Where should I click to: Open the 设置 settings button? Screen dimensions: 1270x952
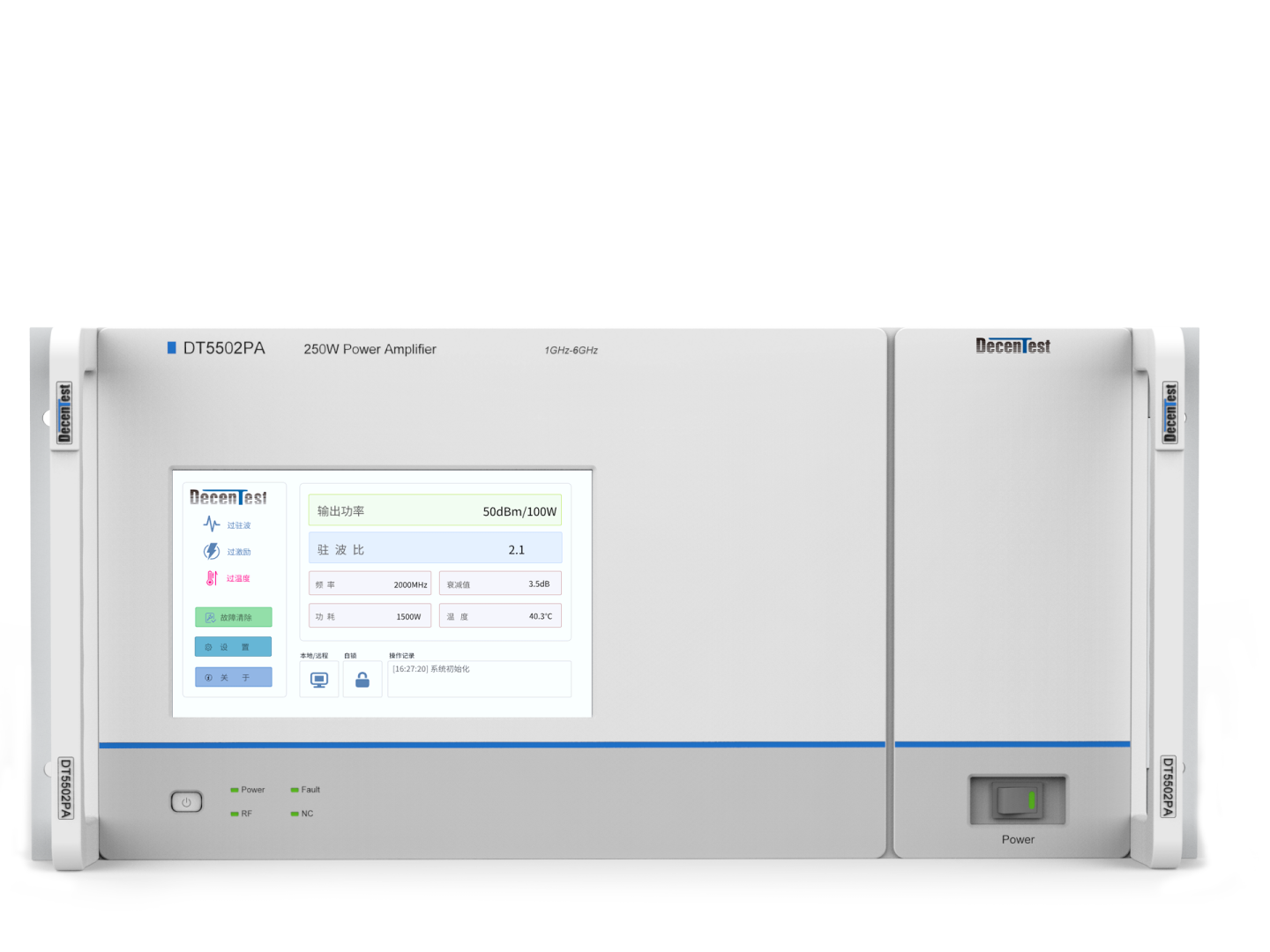point(234,647)
